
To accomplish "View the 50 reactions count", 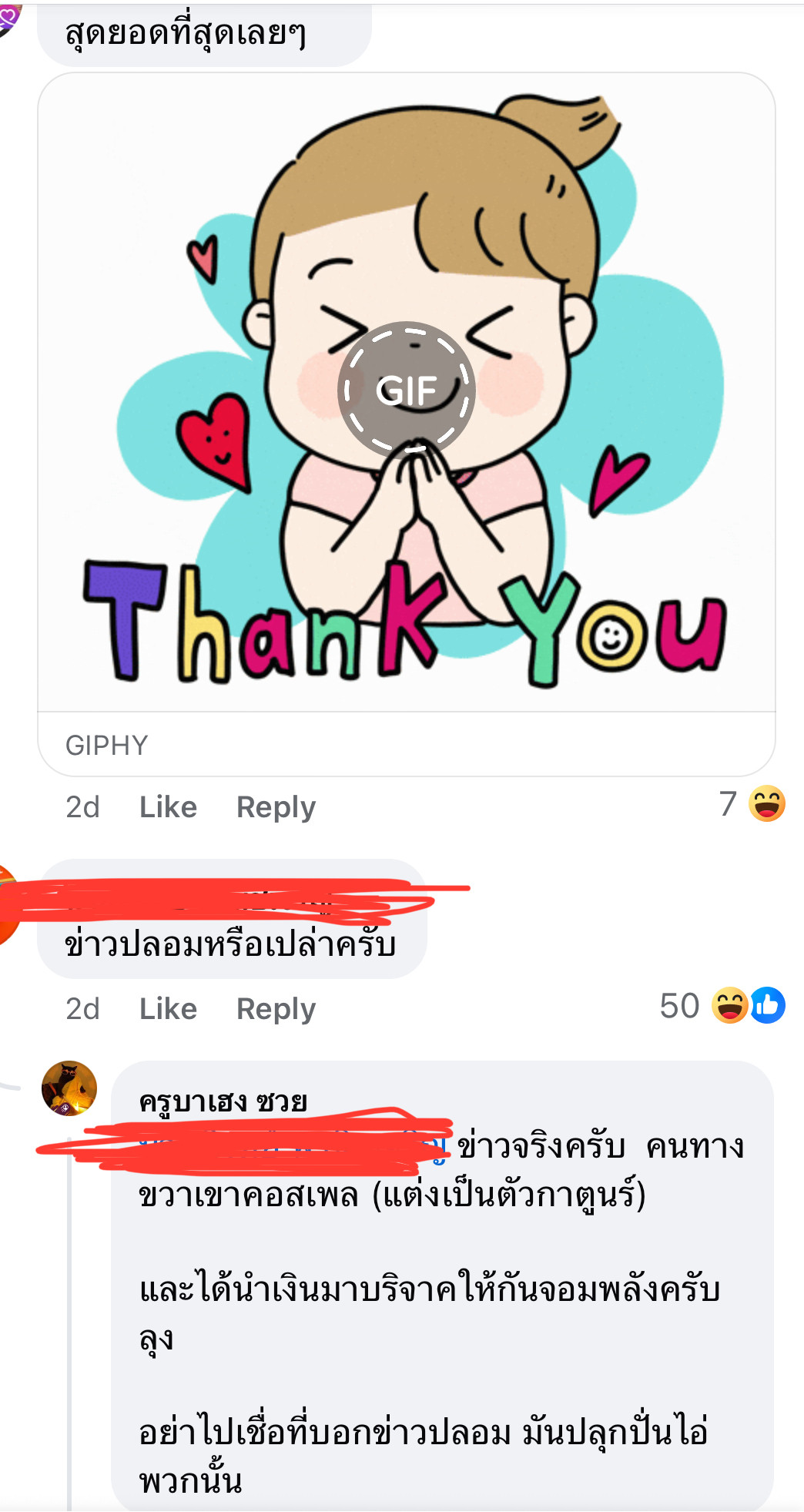I will (x=679, y=1005).
